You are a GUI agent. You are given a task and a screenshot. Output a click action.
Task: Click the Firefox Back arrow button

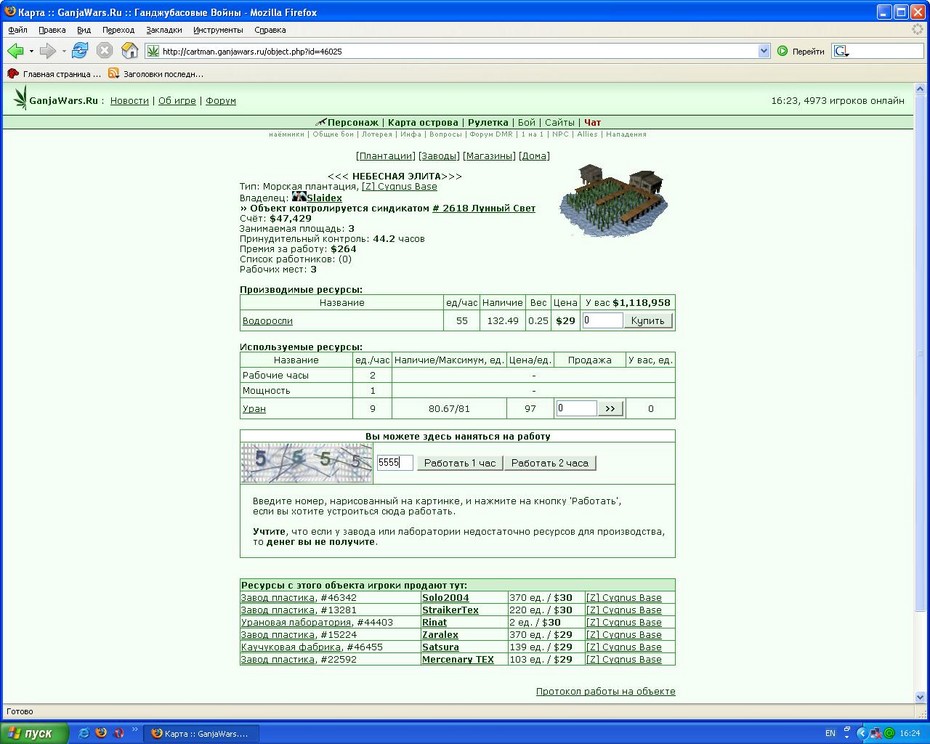[15, 51]
